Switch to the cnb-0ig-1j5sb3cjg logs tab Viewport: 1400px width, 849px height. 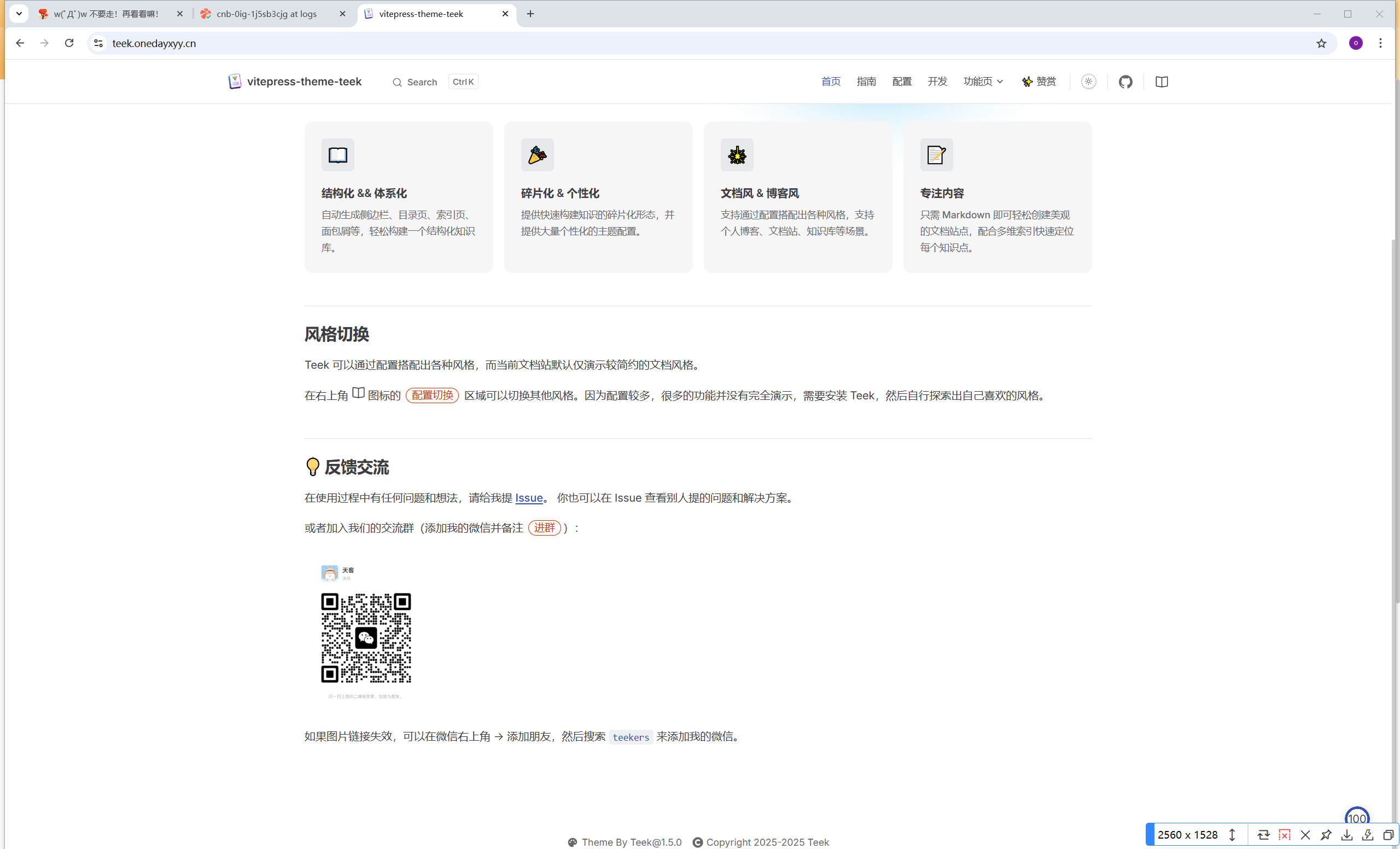click(x=267, y=14)
